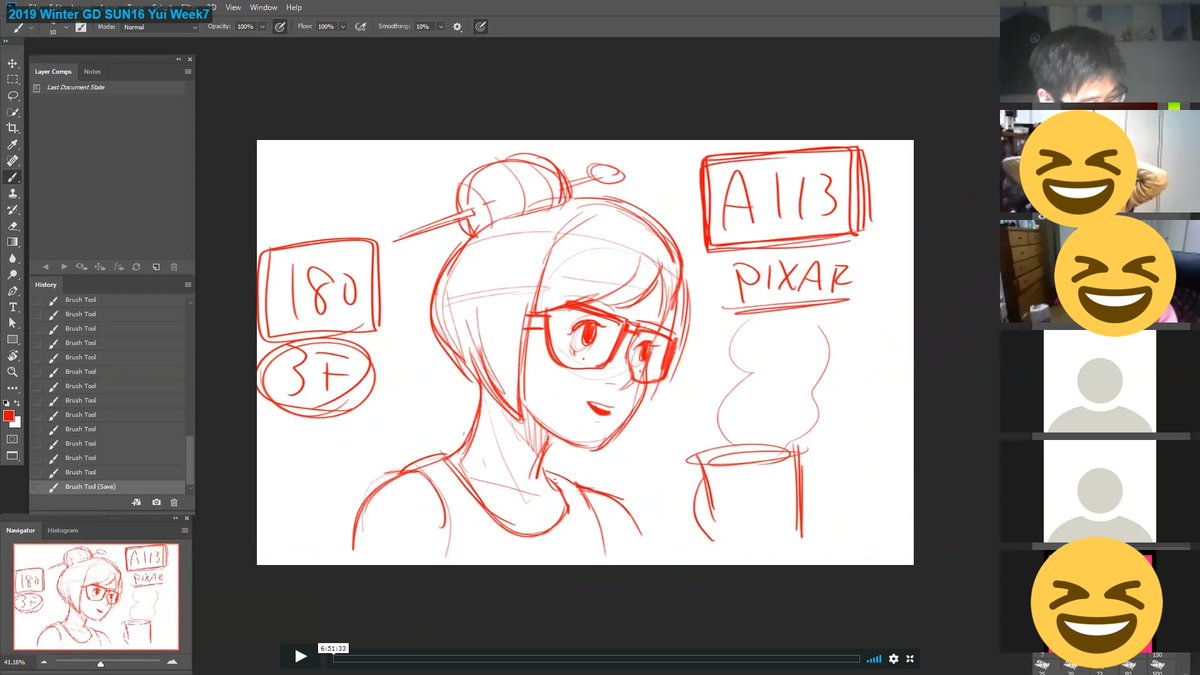This screenshot has width=1200, height=675.
Task: Select the Dodge tool
Action: pos(13,274)
